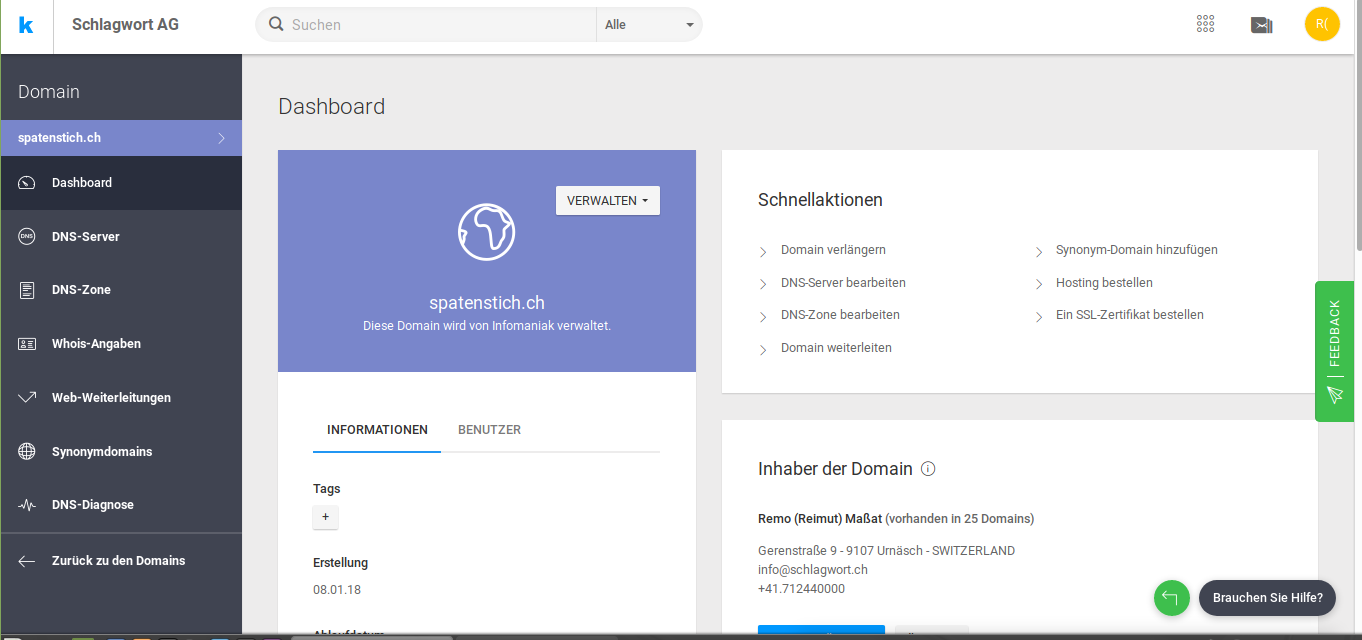
Task: Click Ein SSL-Zertifikat bestellen link
Action: 1130,315
